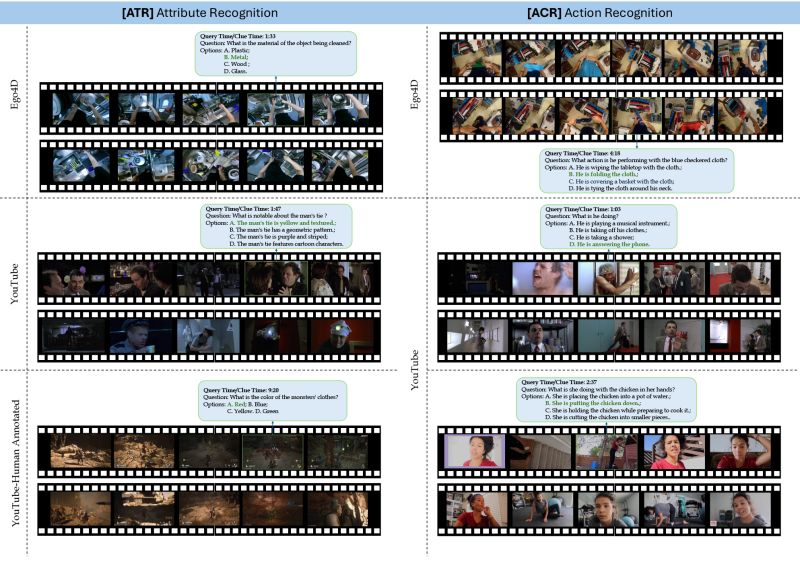This screenshot has height=570, width=800.
Task: Click the 'YouTube-Human Annotated' side label
Action: (15, 463)
